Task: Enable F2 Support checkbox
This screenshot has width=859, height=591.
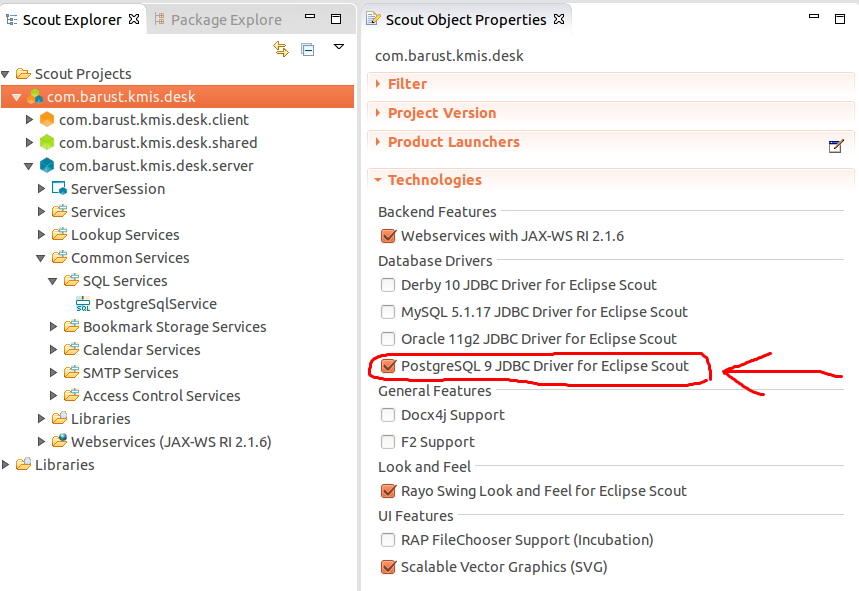Action: pyautogui.click(x=388, y=441)
